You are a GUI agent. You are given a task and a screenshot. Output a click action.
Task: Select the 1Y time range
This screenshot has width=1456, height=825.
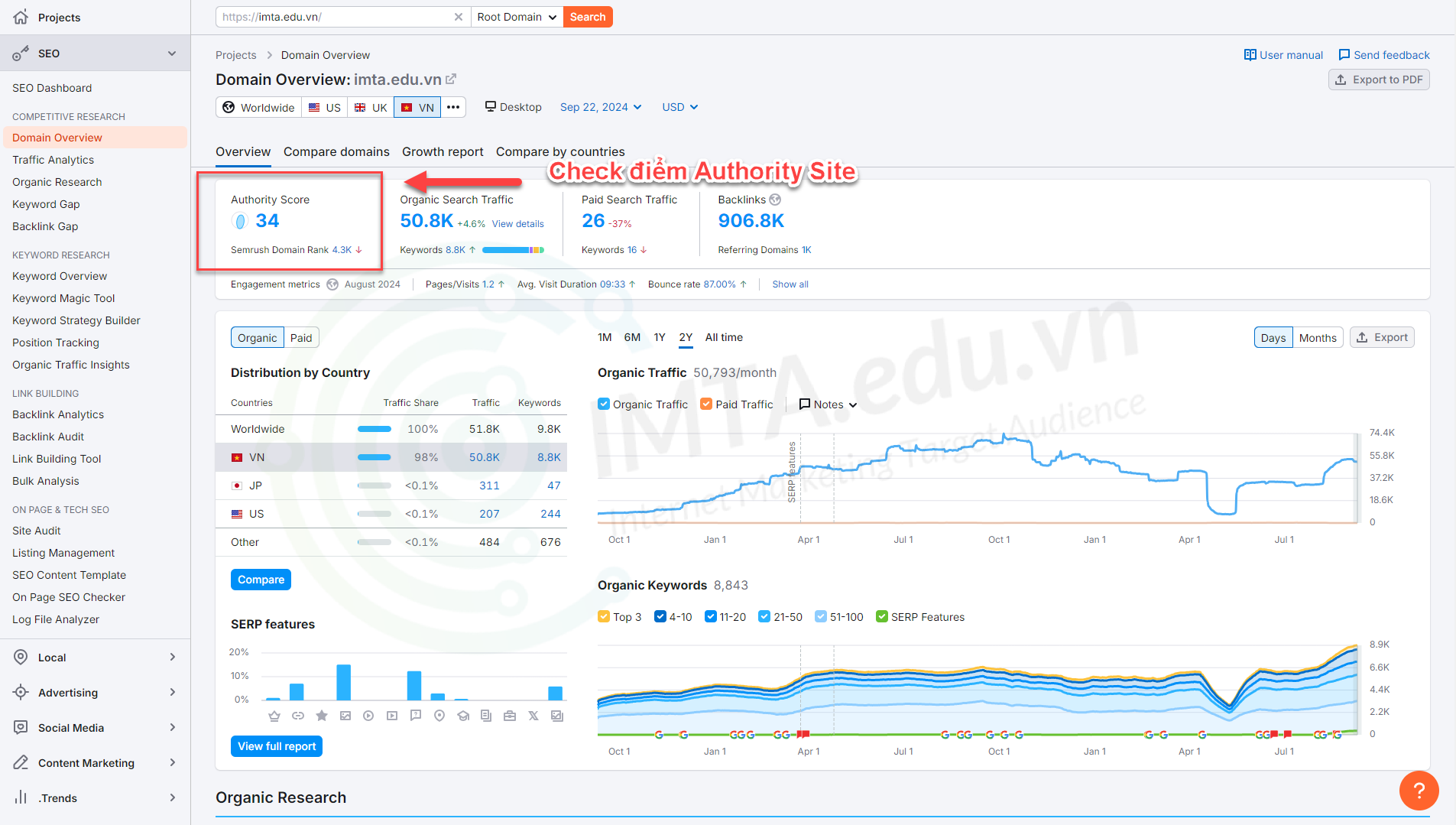pyautogui.click(x=660, y=337)
